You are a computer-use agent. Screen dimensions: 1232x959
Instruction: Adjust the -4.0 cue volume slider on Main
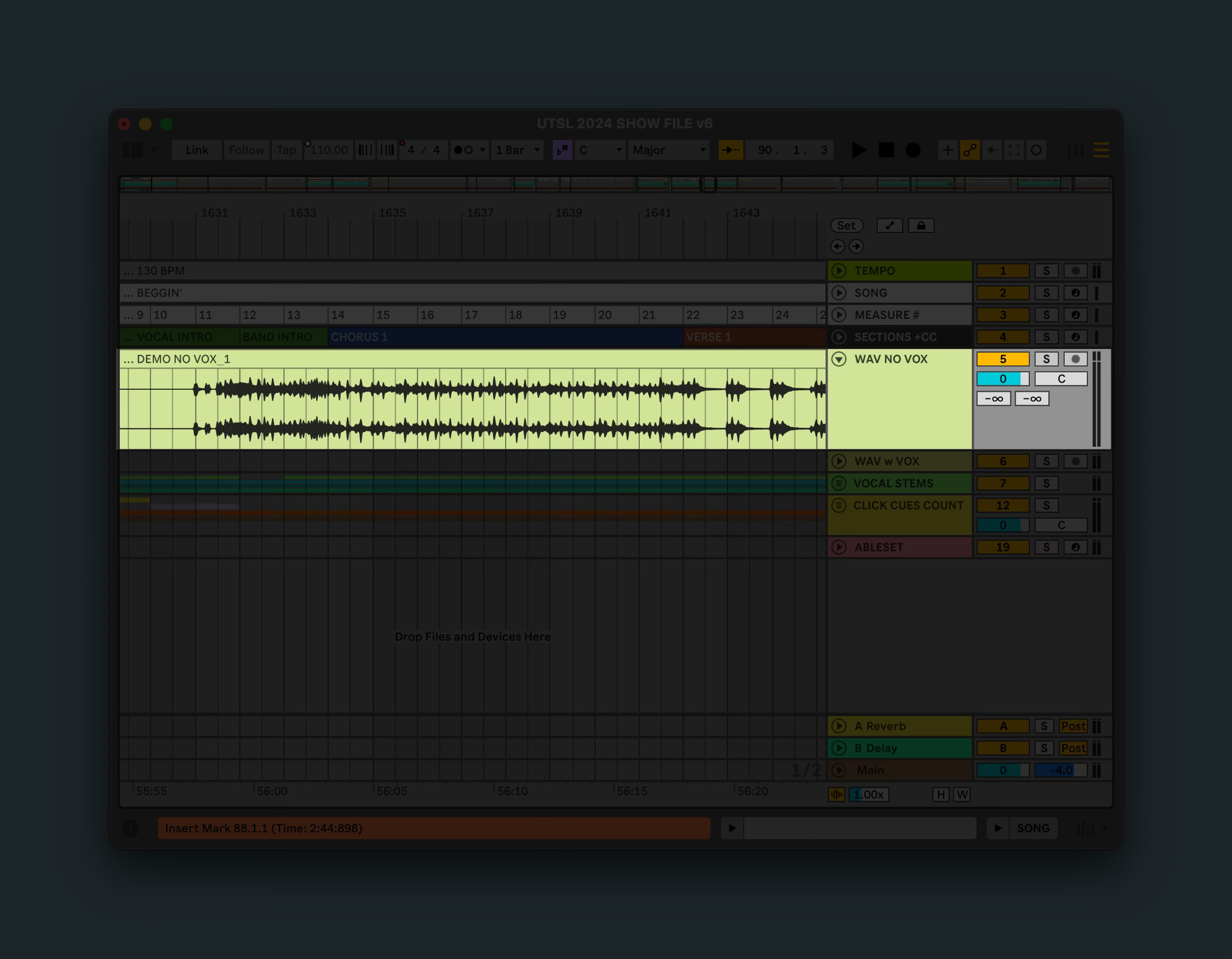pos(1060,770)
